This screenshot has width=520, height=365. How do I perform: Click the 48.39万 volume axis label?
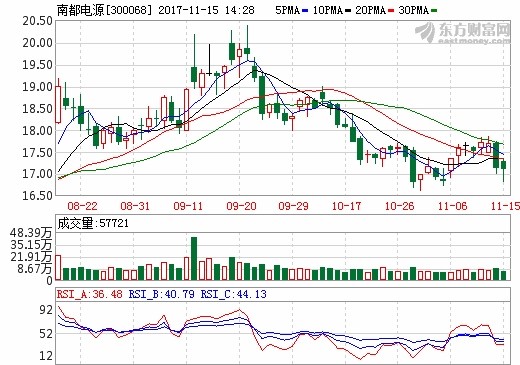pos(31,233)
